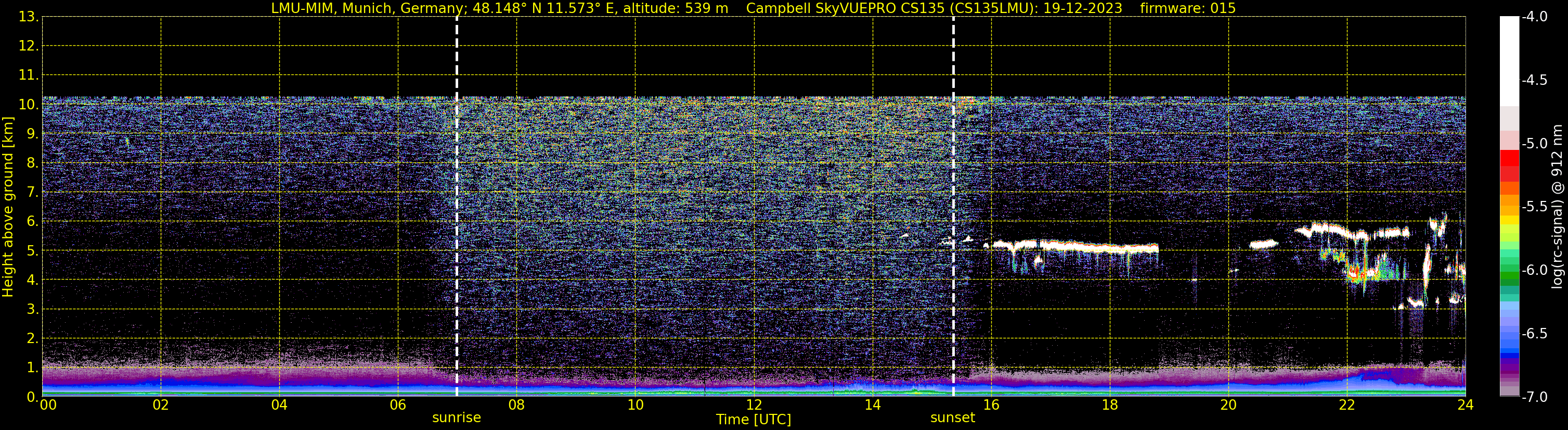Click the dashed white sunrise marker line
1568x430 pixels.
coord(457,207)
